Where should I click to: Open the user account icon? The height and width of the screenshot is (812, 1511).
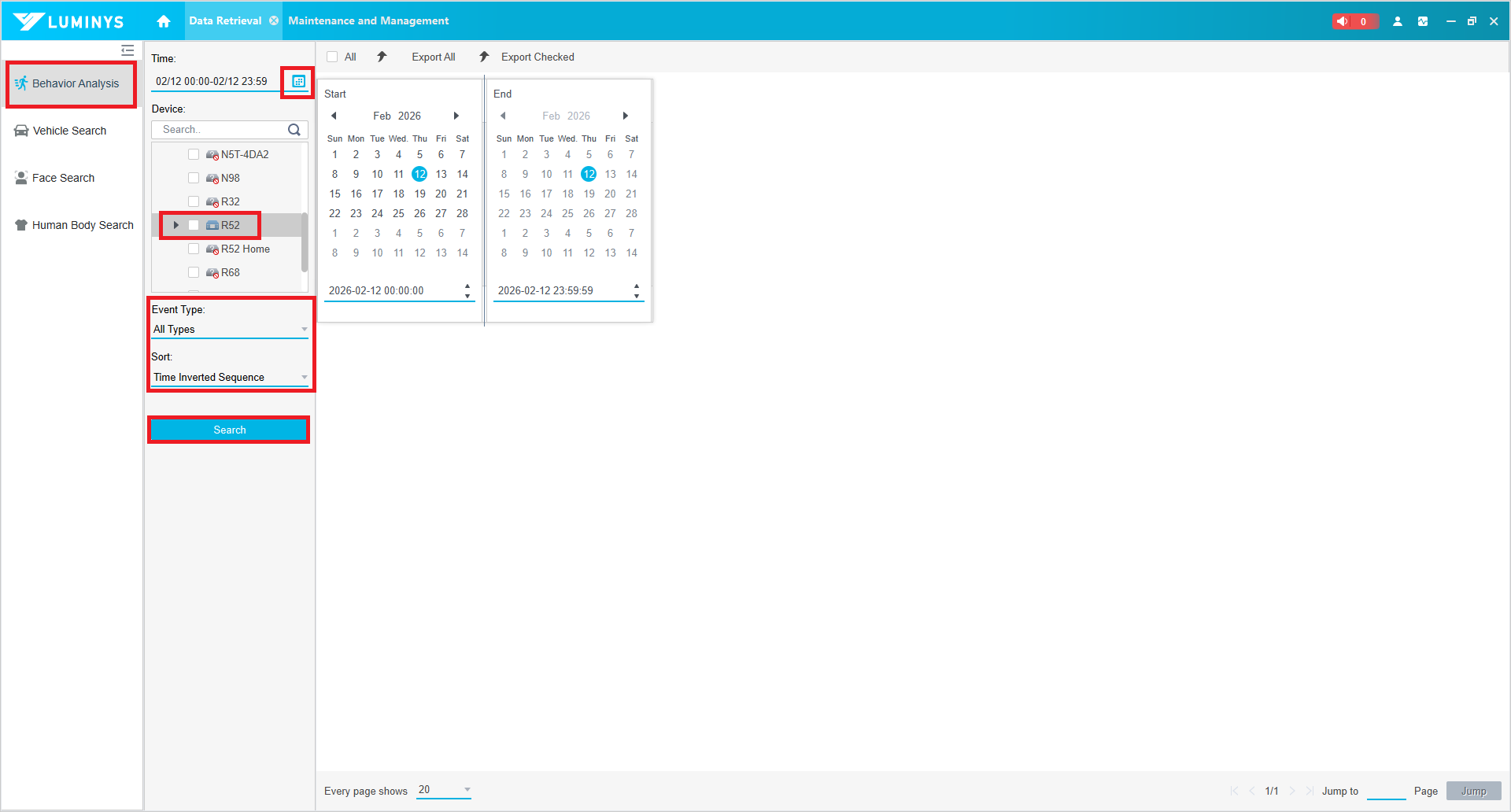(1398, 21)
